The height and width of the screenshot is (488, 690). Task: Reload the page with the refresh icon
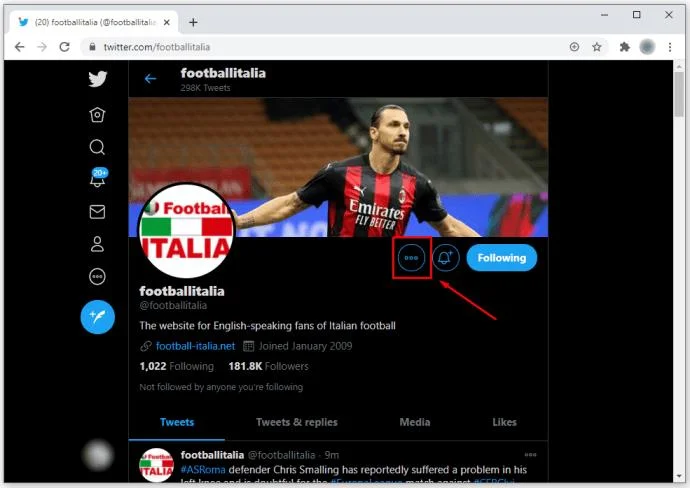(65, 47)
